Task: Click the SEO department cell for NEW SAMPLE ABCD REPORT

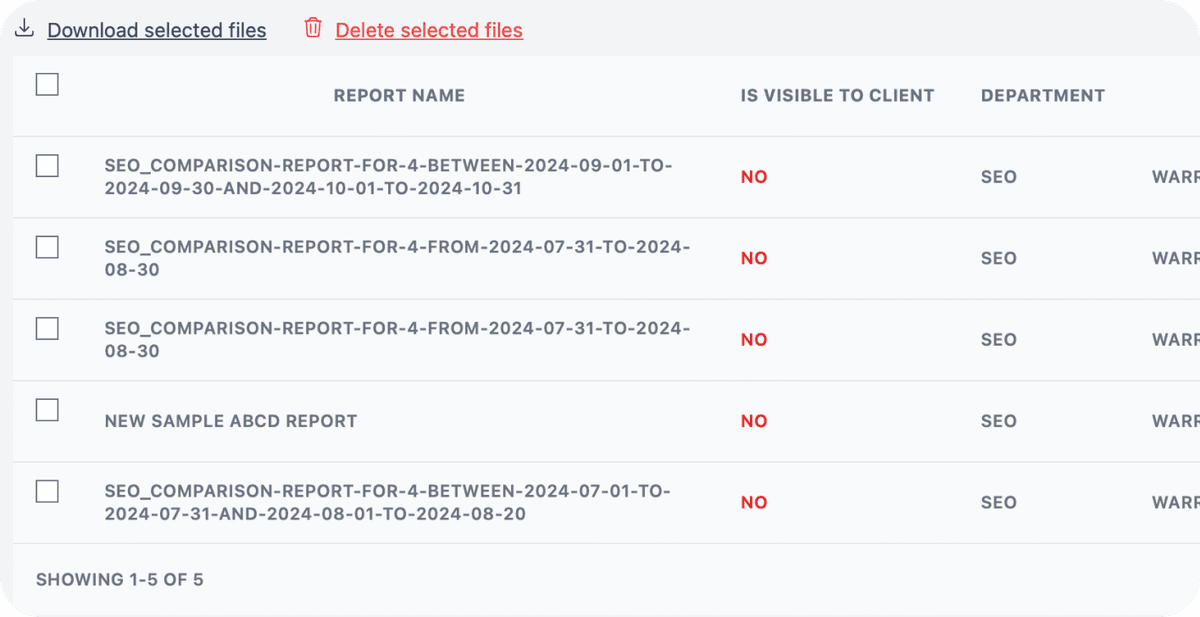Action: (x=999, y=421)
